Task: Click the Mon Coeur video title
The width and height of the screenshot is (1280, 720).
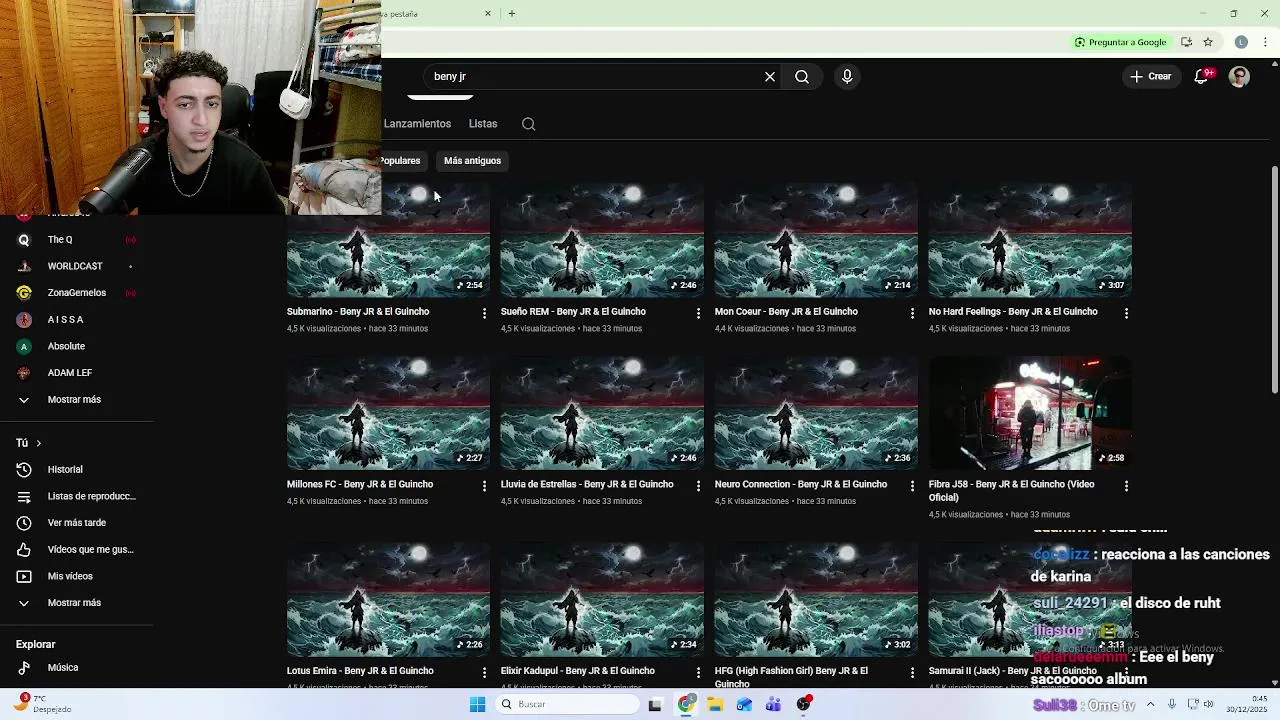Action: pyautogui.click(x=786, y=312)
